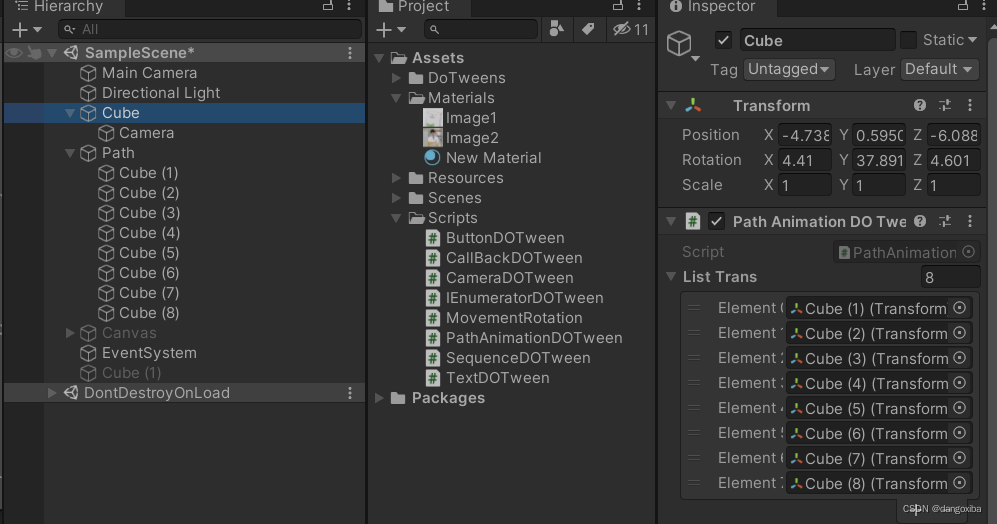The image size is (997, 524).
Task: Open Transform preset settings icon
Action: [945, 106]
